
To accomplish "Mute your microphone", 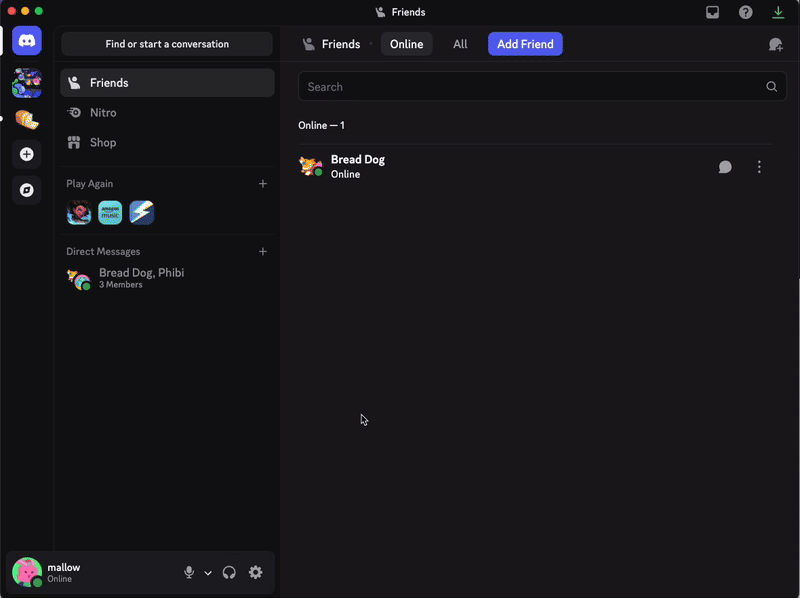I will coord(189,572).
